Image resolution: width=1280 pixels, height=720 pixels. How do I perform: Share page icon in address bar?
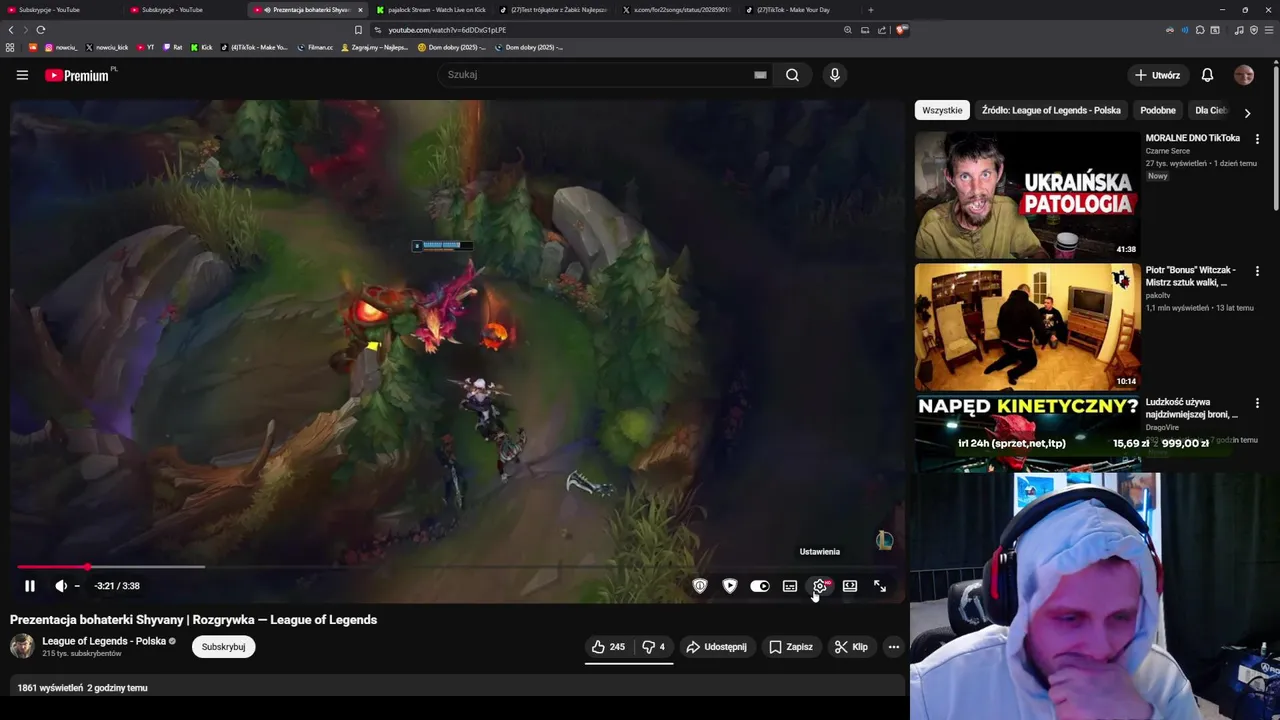click(x=882, y=30)
